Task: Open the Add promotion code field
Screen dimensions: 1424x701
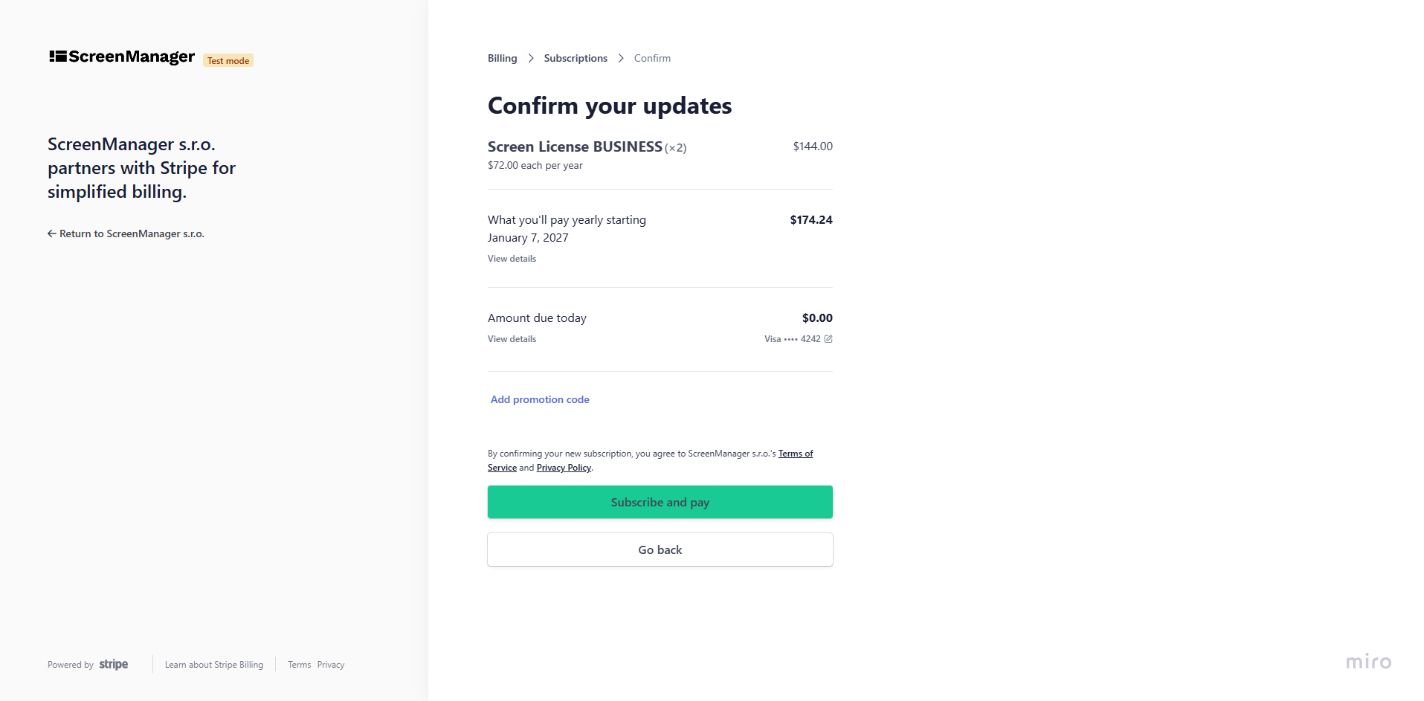Action: (x=539, y=399)
